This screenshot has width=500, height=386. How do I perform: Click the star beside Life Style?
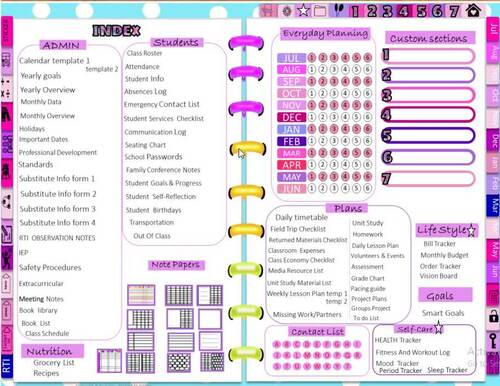point(471,230)
